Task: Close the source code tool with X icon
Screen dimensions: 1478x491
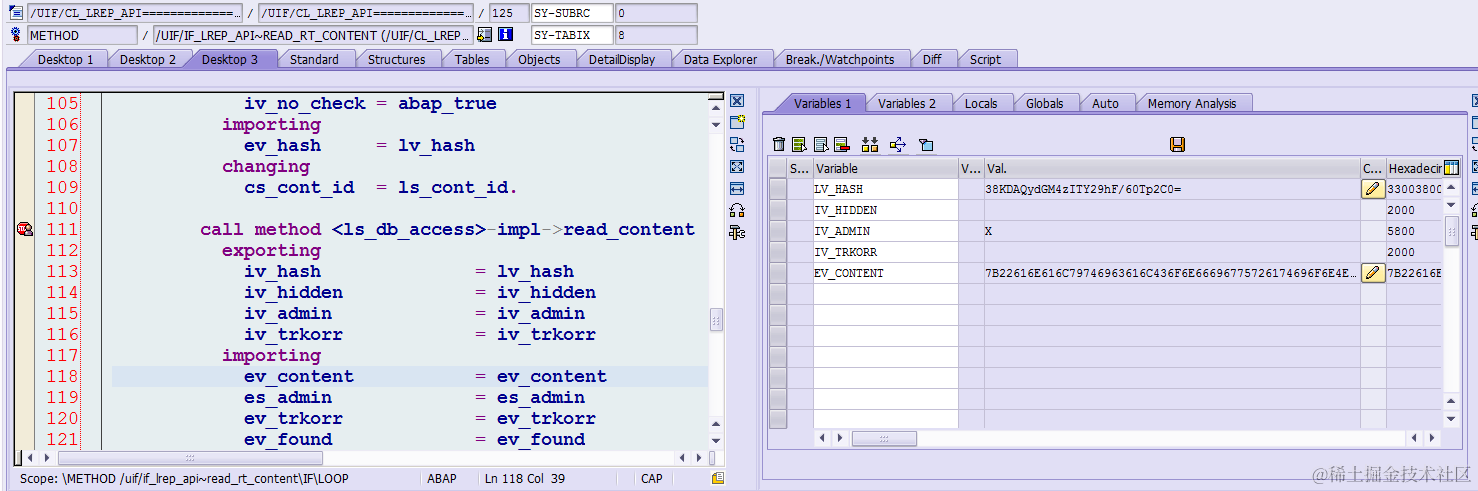Action: [x=737, y=101]
